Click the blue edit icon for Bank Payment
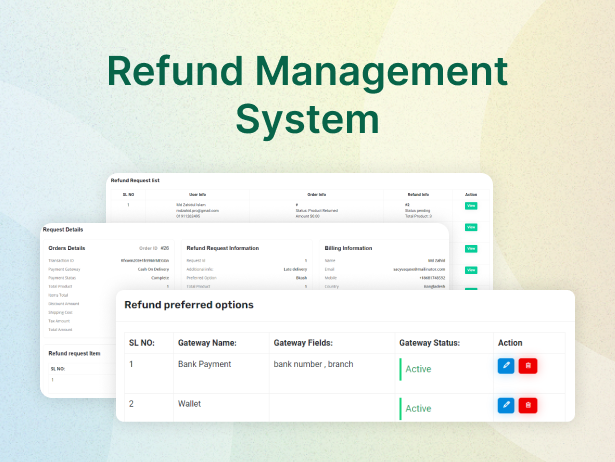The height and width of the screenshot is (462, 615). click(x=506, y=365)
